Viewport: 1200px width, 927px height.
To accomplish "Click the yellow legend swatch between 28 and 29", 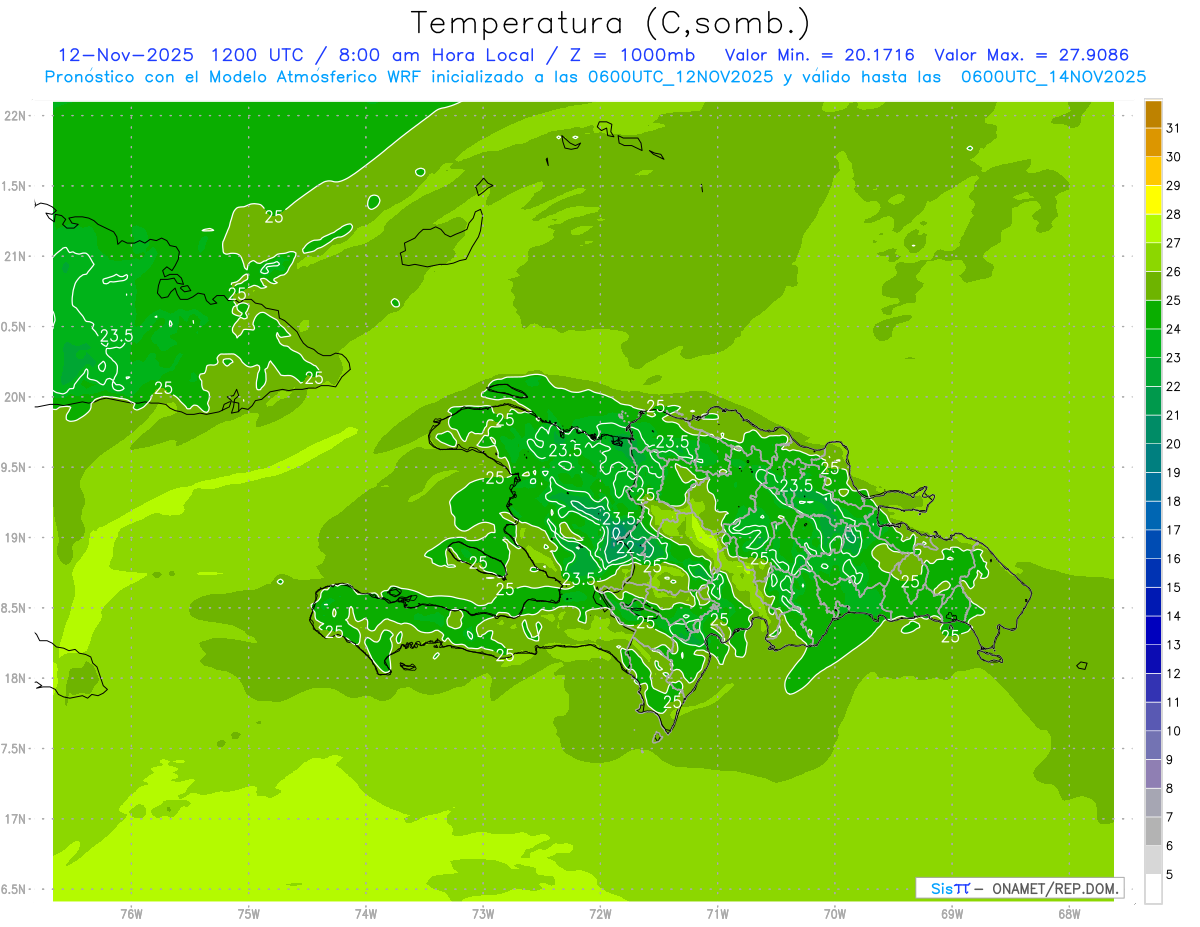I will click(x=1153, y=200).
